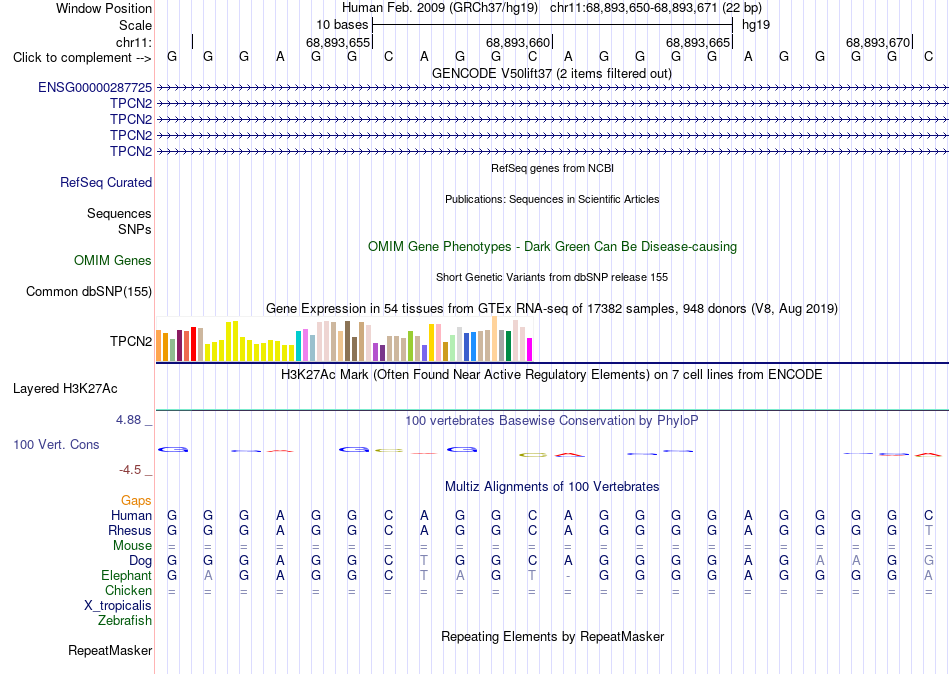Click the dash gap in Elephant row
Viewport: 950px width, 674px height.
[568, 575]
